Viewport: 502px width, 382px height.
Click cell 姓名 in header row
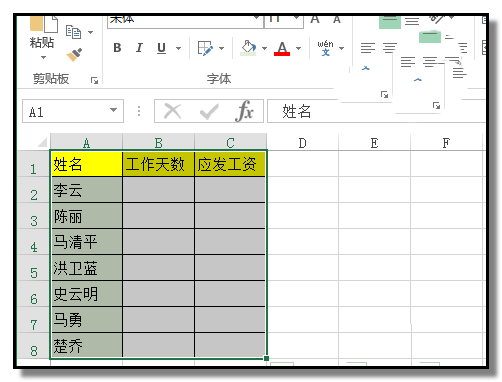click(87, 164)
